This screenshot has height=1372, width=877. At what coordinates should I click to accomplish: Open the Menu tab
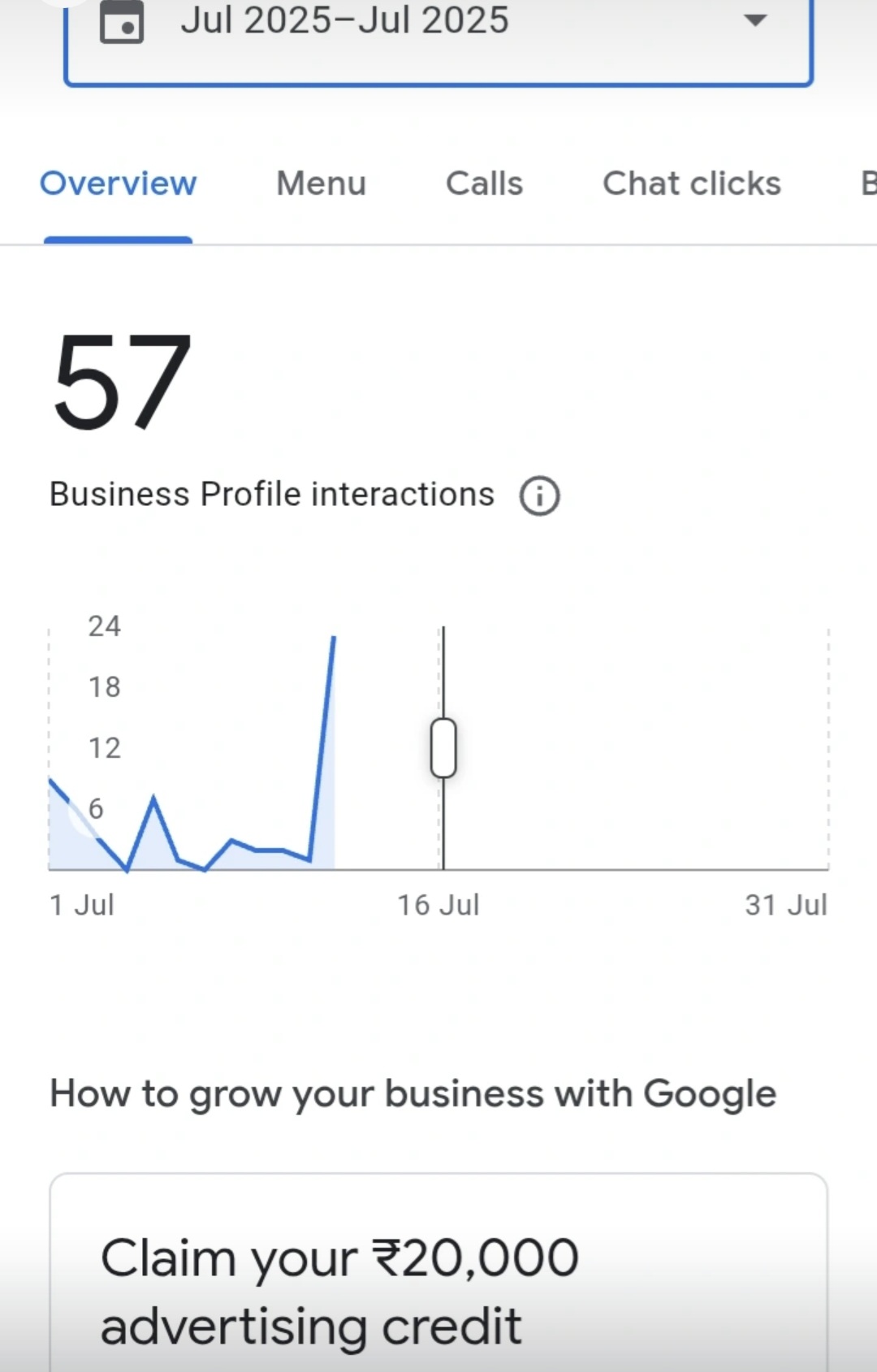click(322, 184)
